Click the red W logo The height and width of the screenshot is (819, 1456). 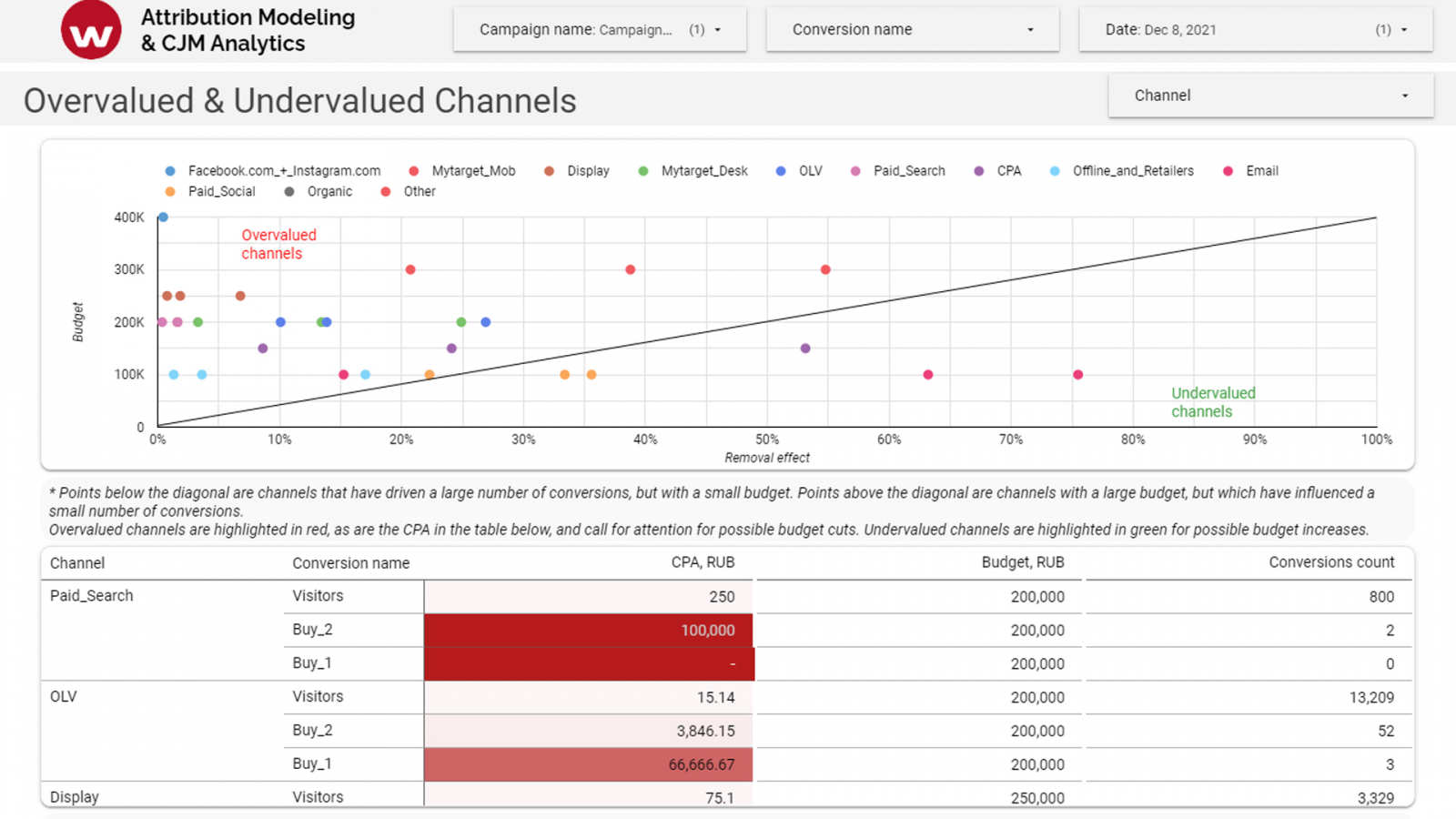coord(91,30)
